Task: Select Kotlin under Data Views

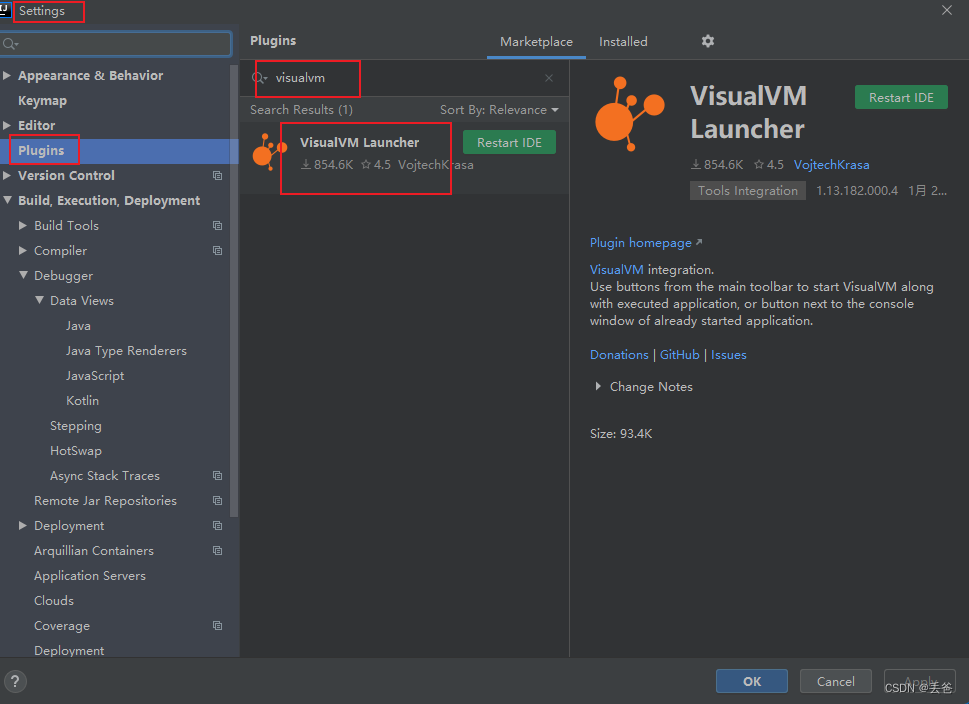Action: [82, 401]
